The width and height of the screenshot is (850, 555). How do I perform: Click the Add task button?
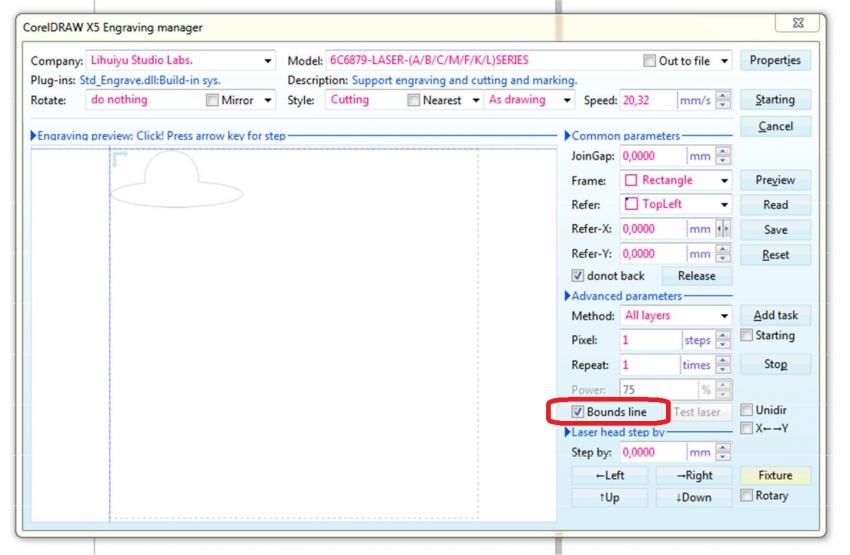[x=775, y=315]
